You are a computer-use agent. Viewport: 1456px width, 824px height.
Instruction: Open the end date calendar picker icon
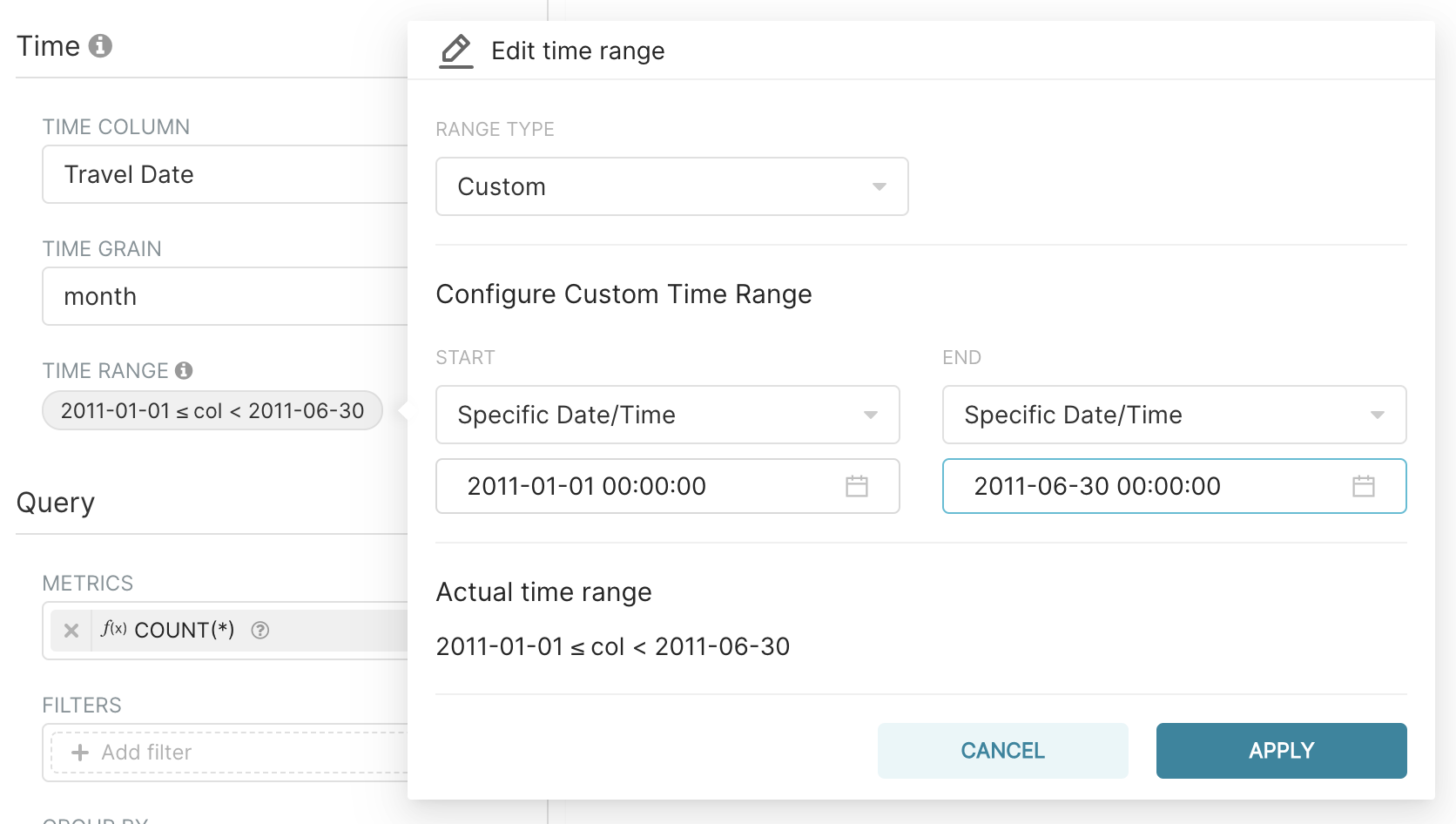(1363, 486)
